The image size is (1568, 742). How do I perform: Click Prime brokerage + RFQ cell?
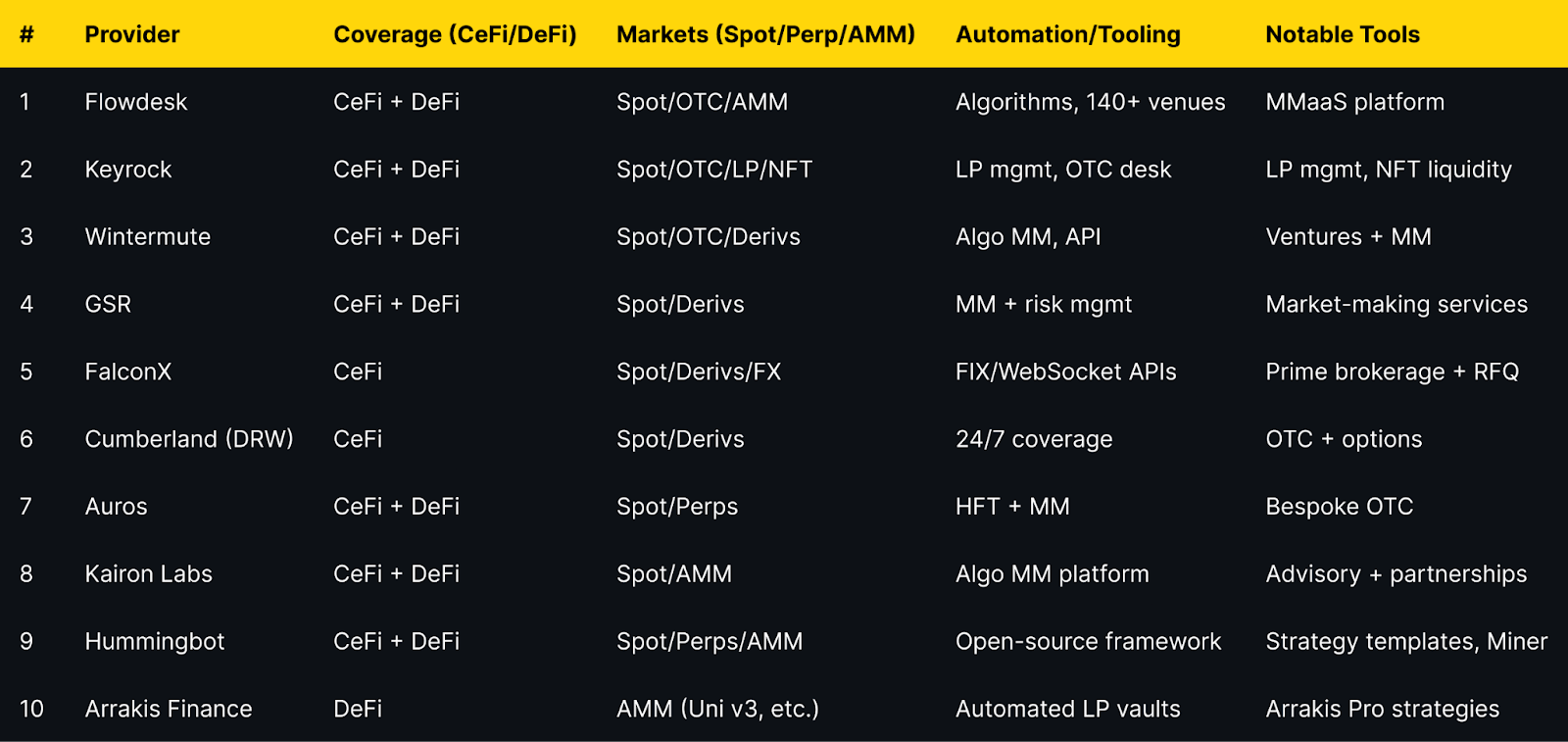pyautogui.click(x=1393, y=372)
